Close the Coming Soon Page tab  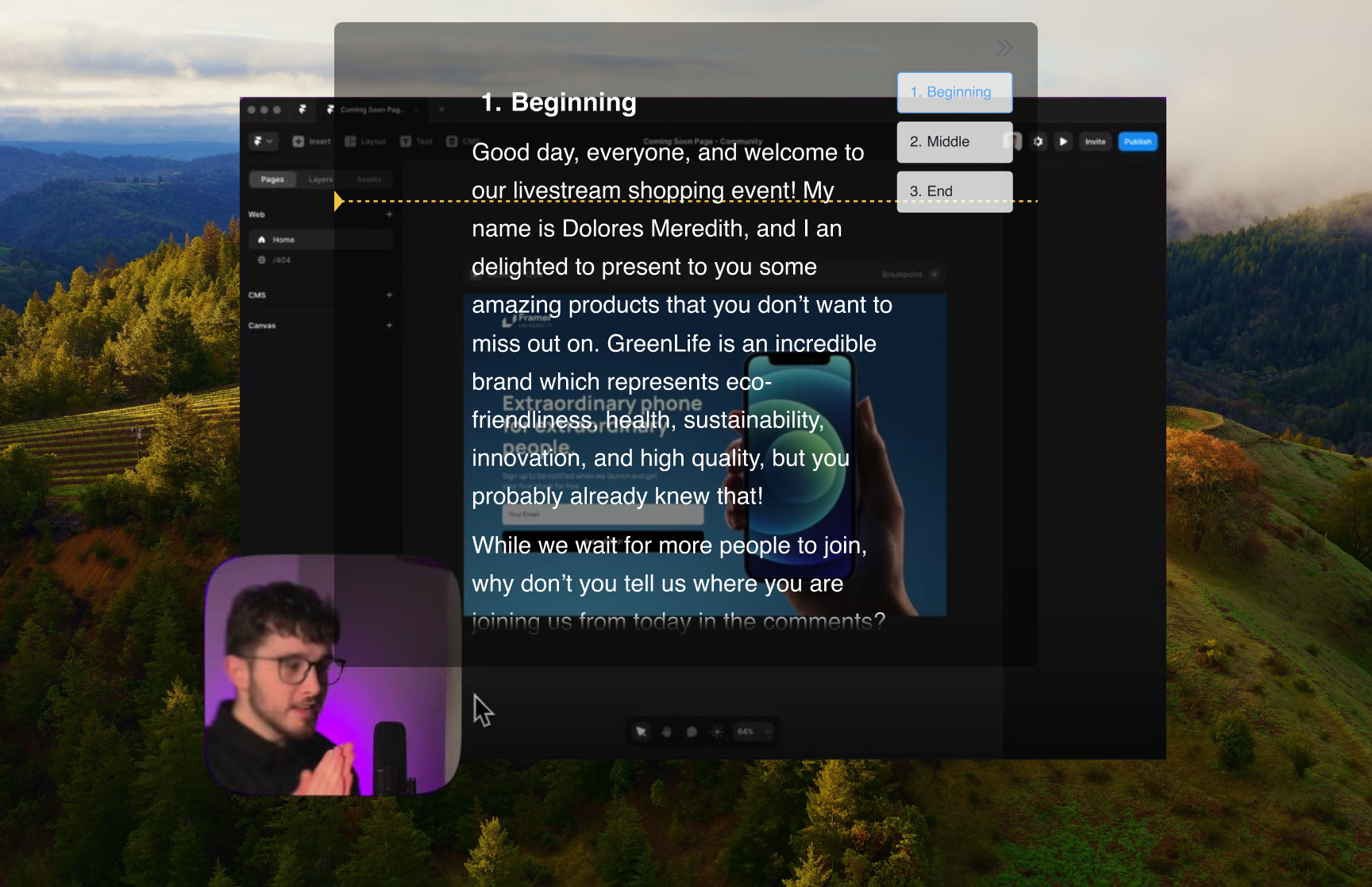click(417, 110)
